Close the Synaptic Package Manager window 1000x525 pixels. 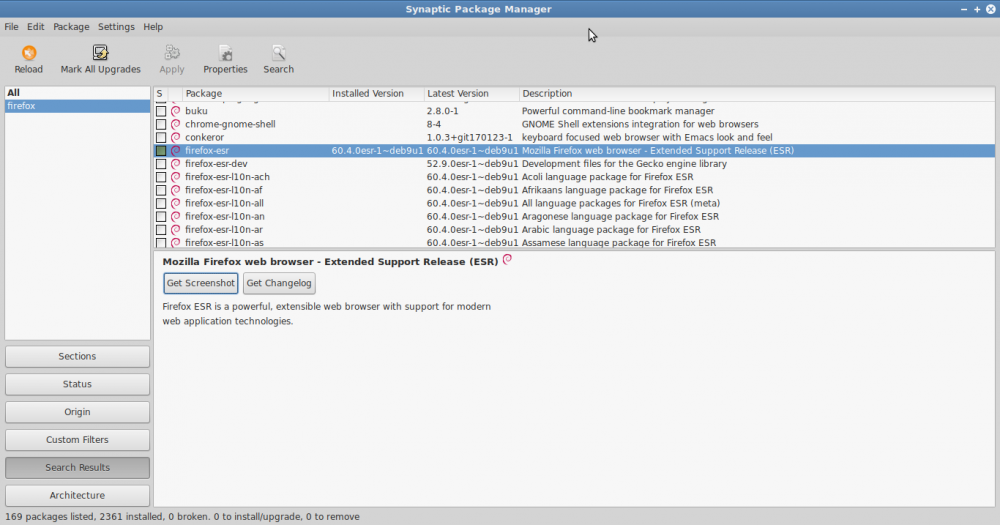pyautogui.click(x=990, y=10)
